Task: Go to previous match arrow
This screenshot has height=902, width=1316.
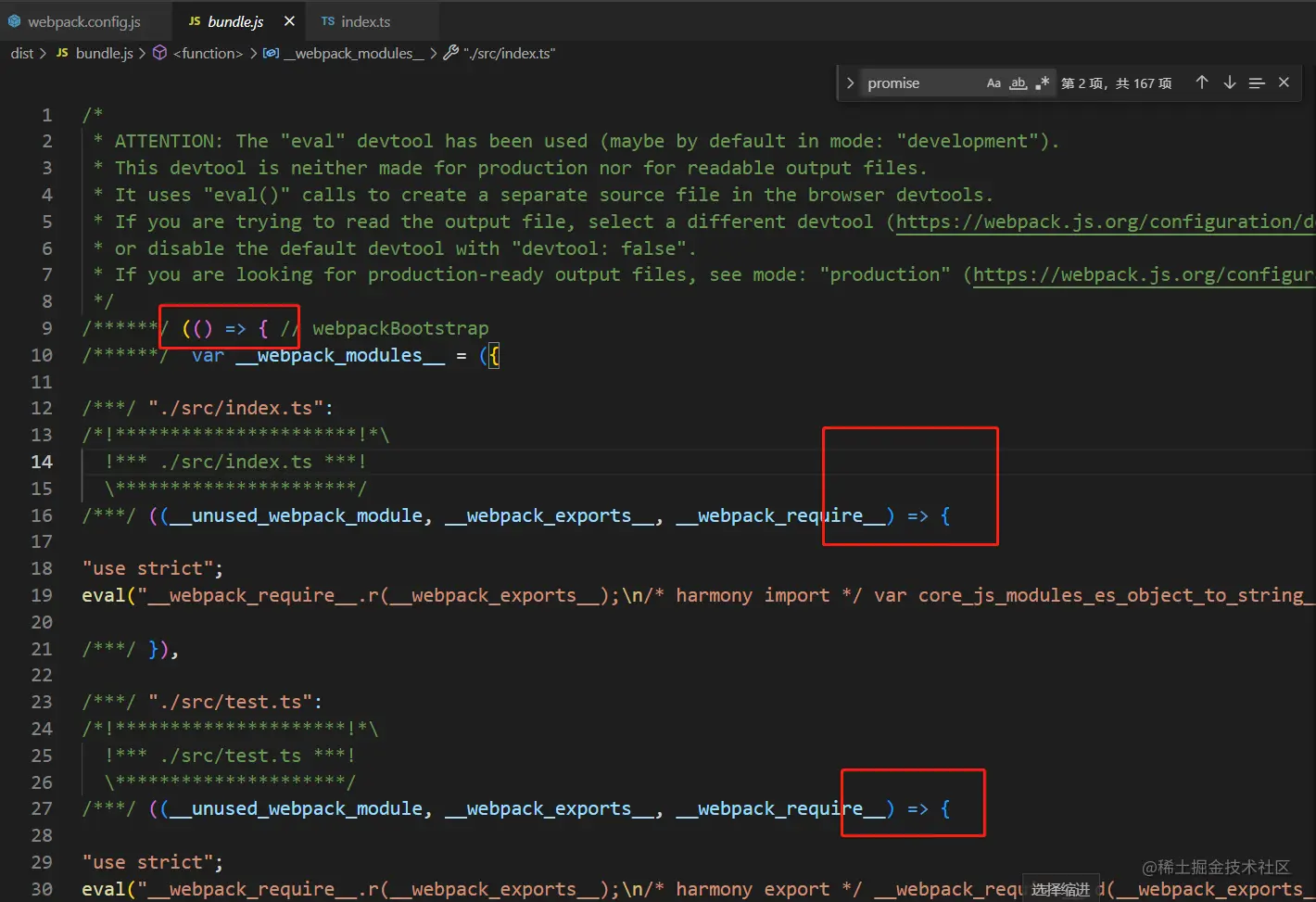Action: pos(1202,83)
